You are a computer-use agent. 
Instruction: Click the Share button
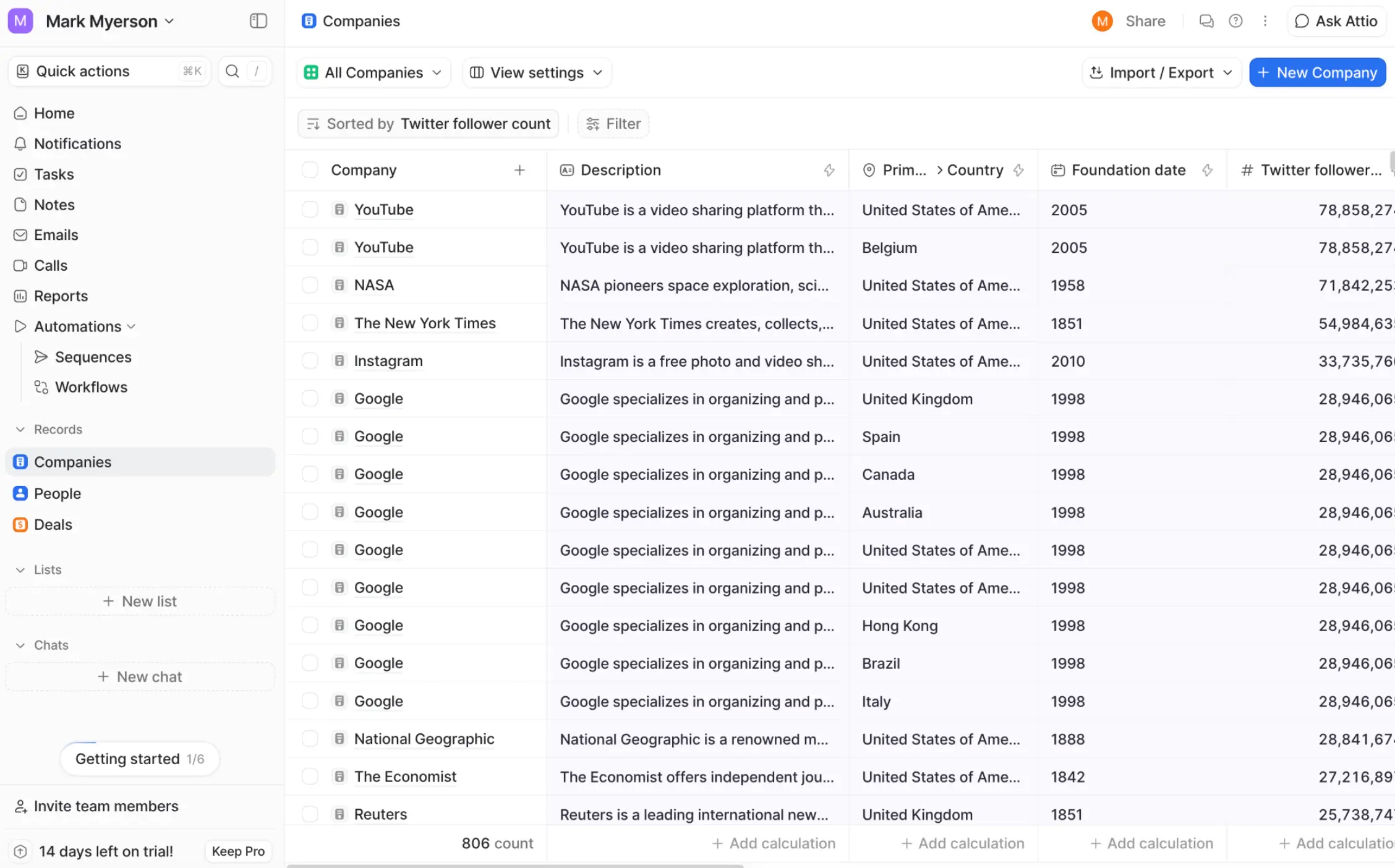click(1145, 21)
